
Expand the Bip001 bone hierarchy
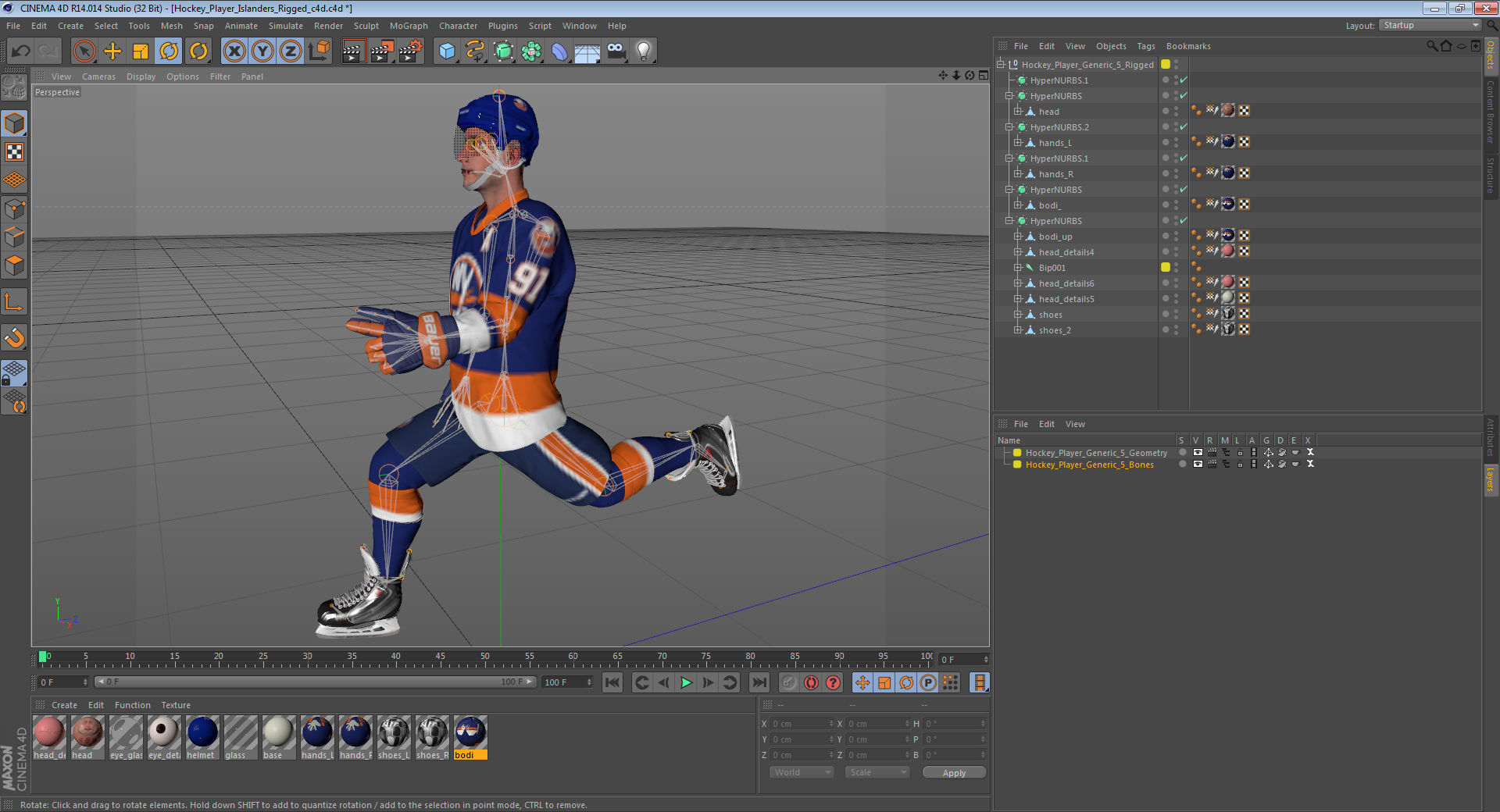[1018, 268]
